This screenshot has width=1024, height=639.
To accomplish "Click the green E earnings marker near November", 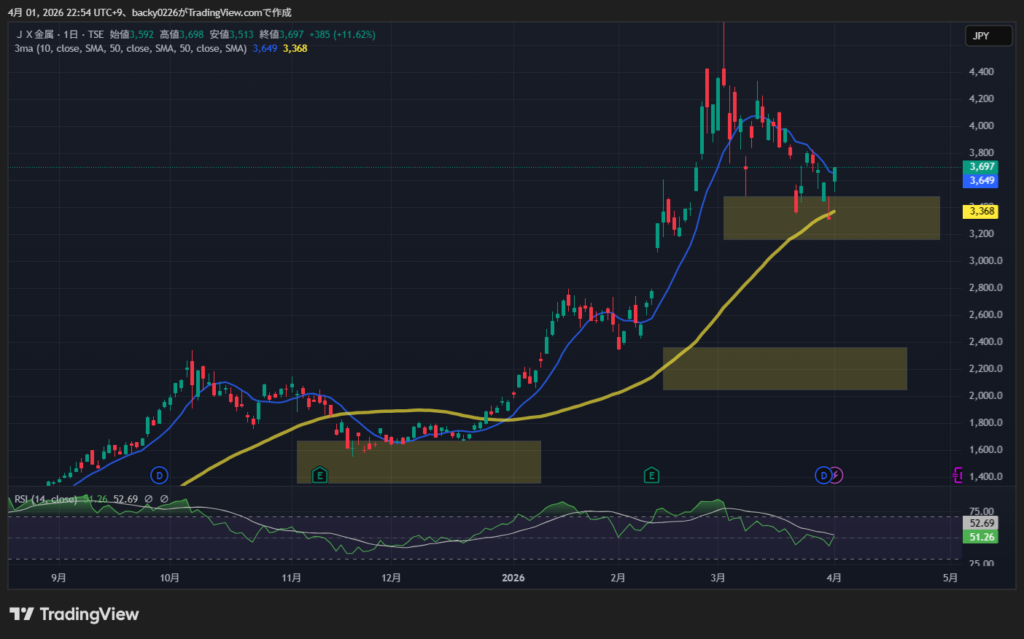I will (320, 474).
